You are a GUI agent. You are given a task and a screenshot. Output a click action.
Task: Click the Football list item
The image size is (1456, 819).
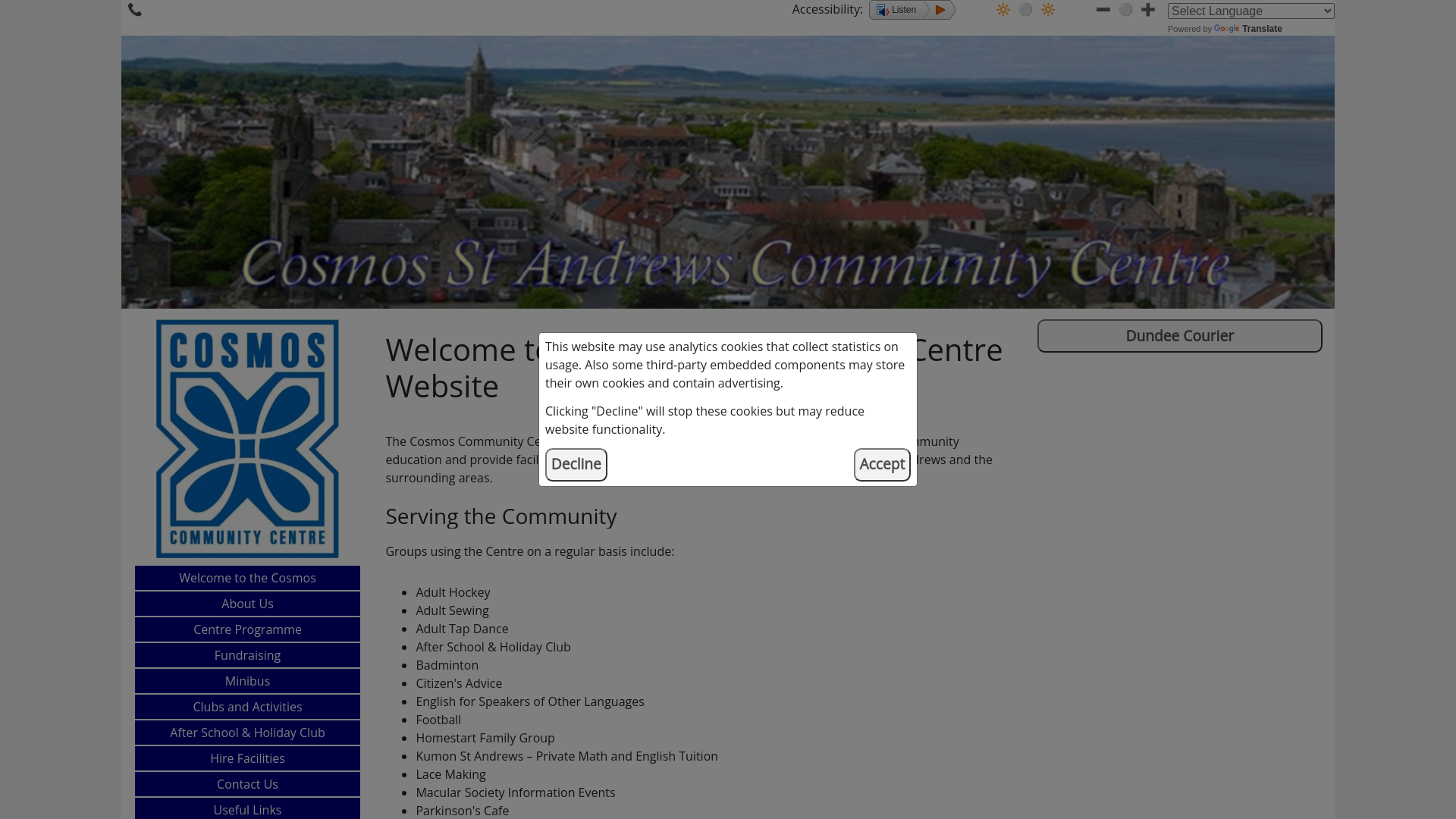point(438,720)
